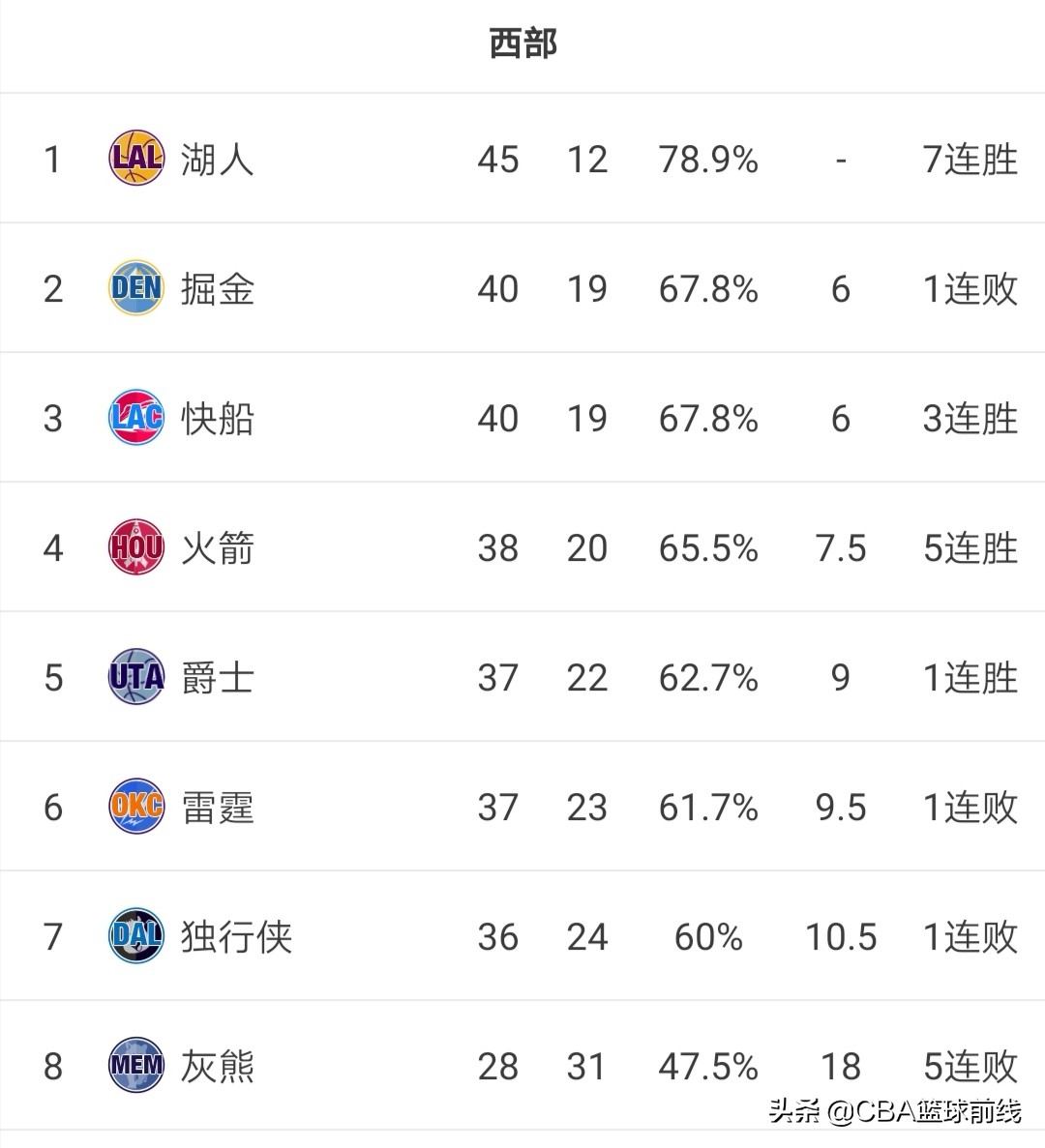Click the Nuggets DEN team logo
The height and width of the screenshot is (1148, 1045).
pyautogui.click(x=136, y=288)
